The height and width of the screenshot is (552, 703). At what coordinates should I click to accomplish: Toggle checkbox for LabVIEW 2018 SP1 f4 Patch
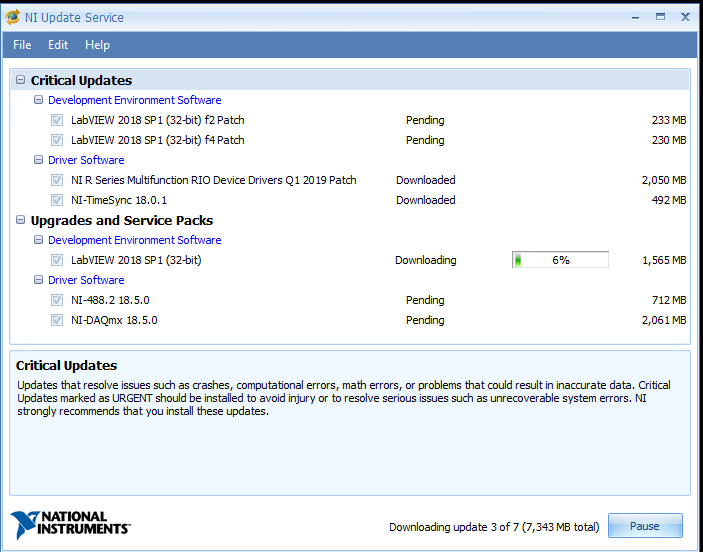[x=57, y=140]
